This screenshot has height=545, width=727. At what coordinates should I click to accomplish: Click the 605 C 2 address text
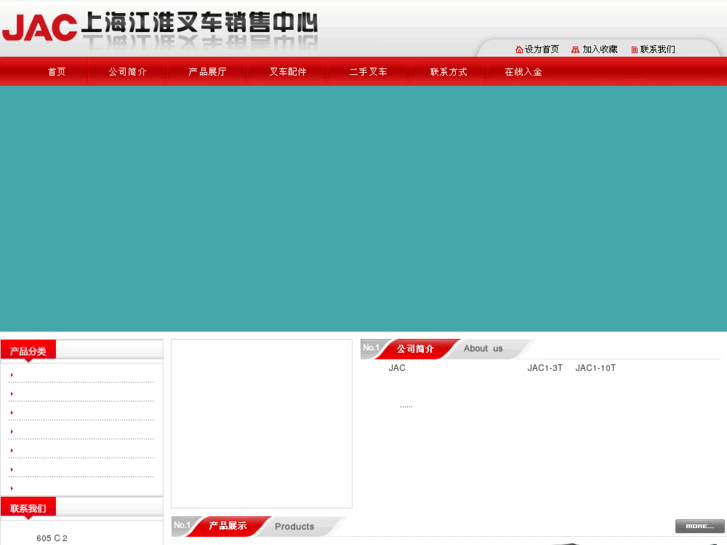click(x=52, y=538)
